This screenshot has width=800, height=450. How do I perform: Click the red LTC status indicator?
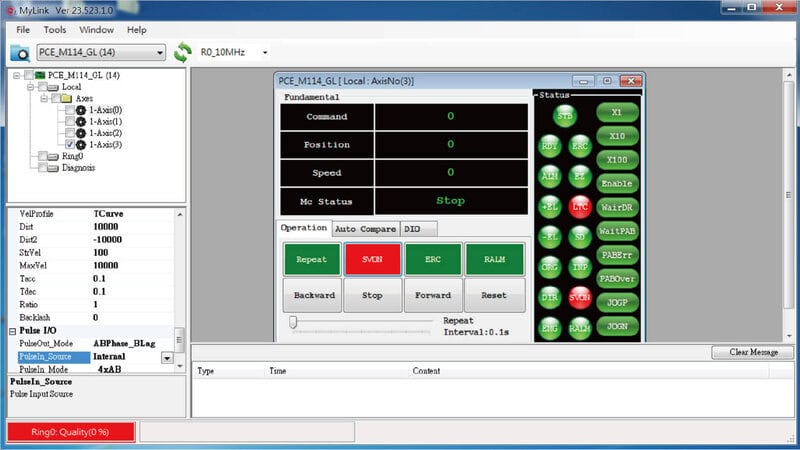pyautogui.click(x=580, y=207)
